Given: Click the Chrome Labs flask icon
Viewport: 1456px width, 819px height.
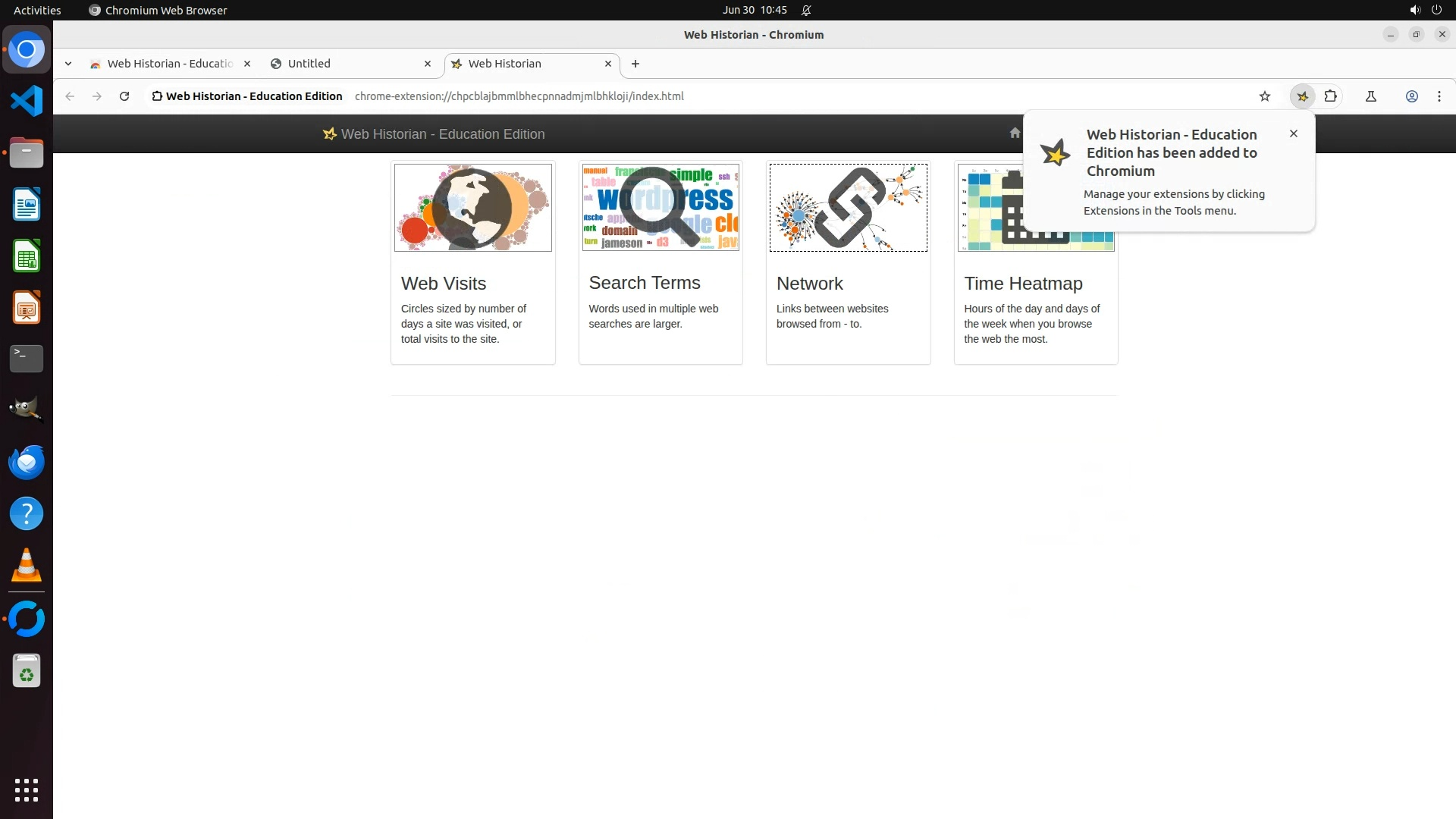Looking at the screenshot, I should [x=1370, y=96].
